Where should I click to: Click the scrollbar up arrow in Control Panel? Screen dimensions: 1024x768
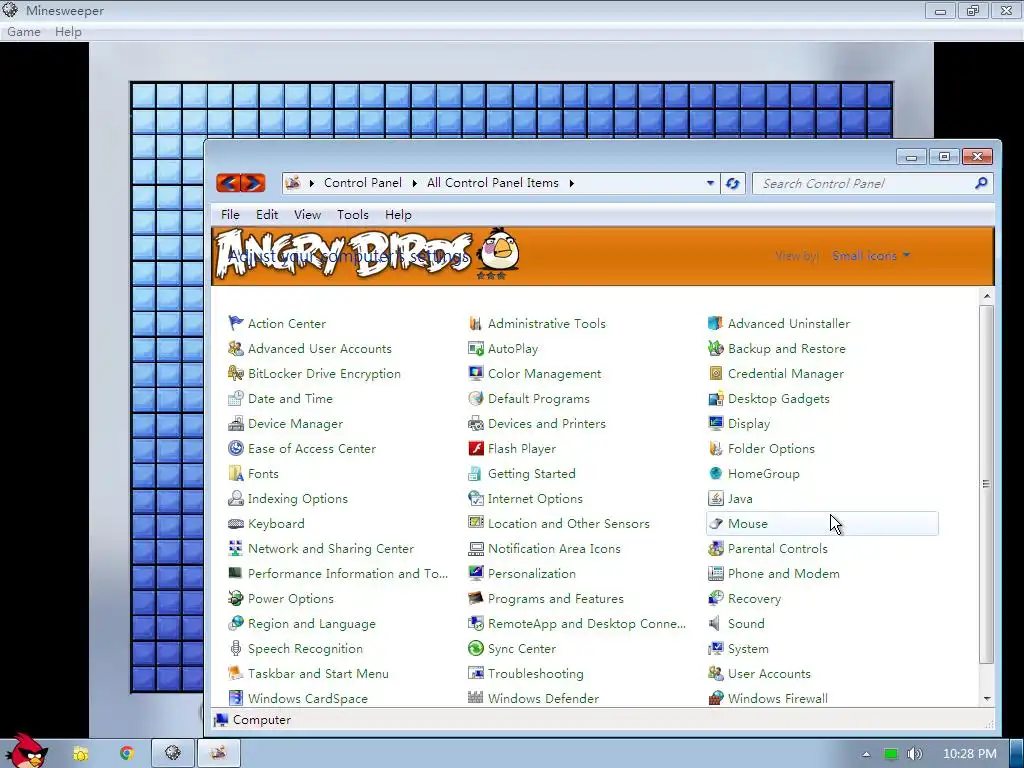pyautogui.click(x=987, y=296)
